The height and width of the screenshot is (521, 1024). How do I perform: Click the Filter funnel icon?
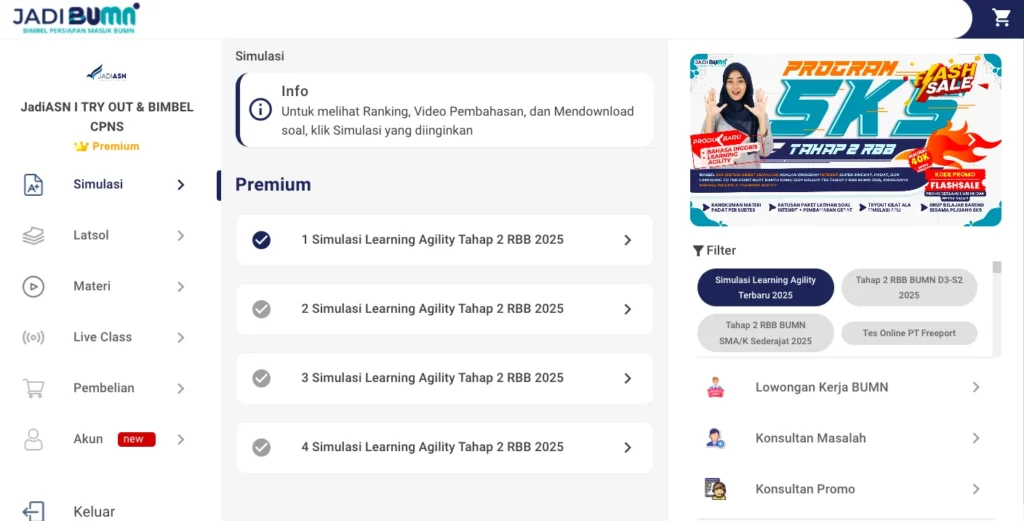[x=698, y=251]
